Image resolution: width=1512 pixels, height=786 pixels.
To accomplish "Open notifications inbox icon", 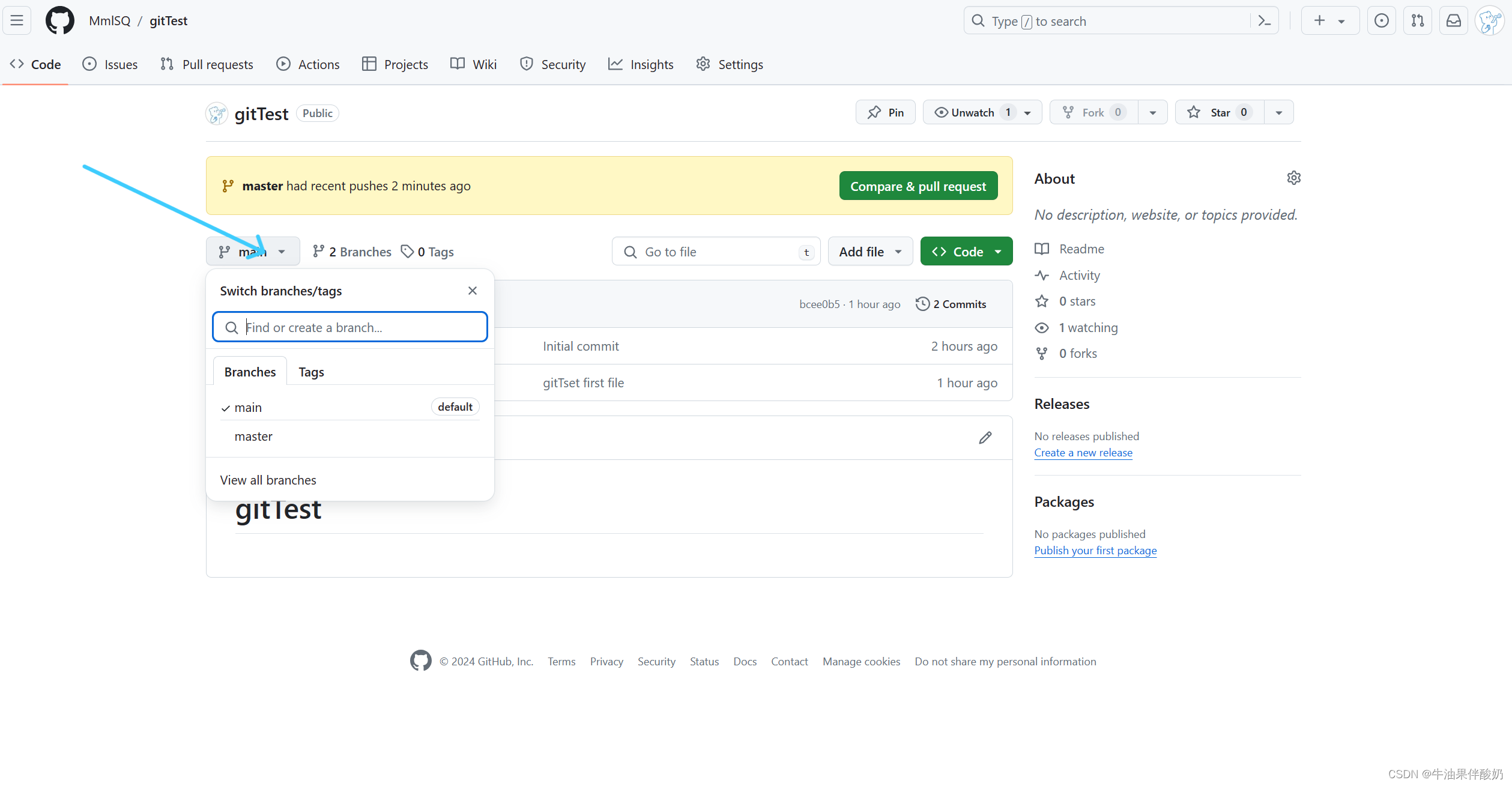I will [1453, 21].
